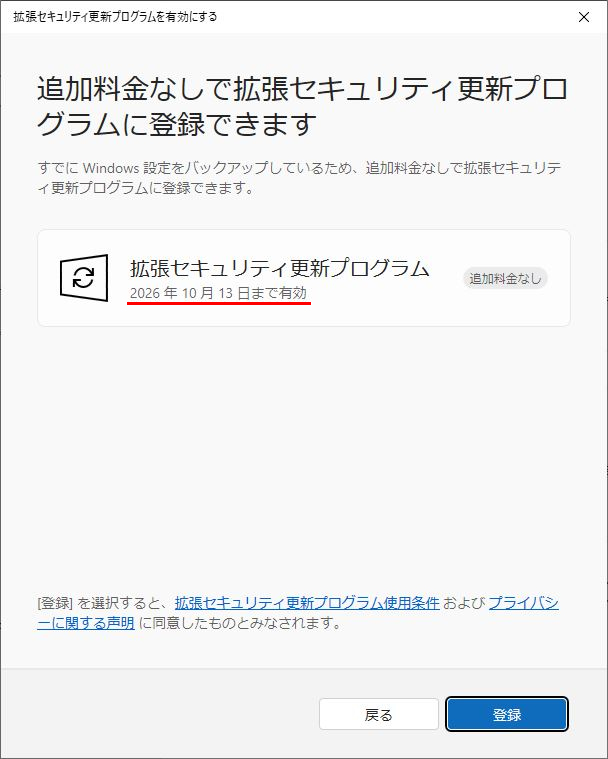Click the card title 拡張セキュリティ更新プログラム
The height and width of the screenshot is (759, 608).
(x=280, y=268)
